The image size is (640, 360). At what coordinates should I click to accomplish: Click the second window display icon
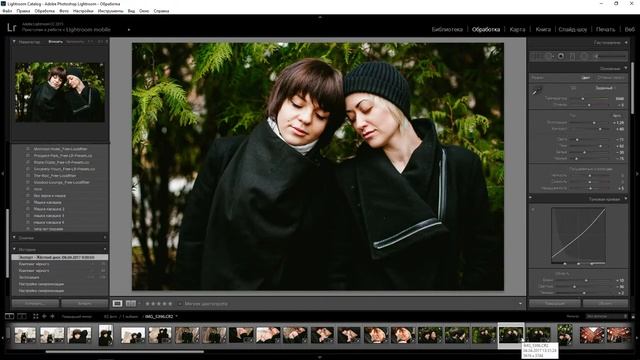pyautogui.click(x=22, y=316)
